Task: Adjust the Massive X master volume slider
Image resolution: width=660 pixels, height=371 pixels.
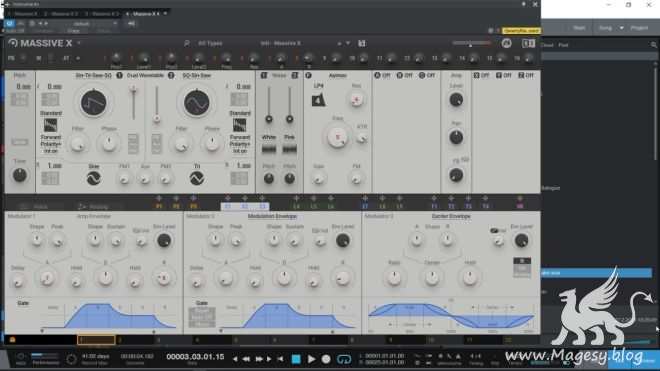Action: click(471, 43)
